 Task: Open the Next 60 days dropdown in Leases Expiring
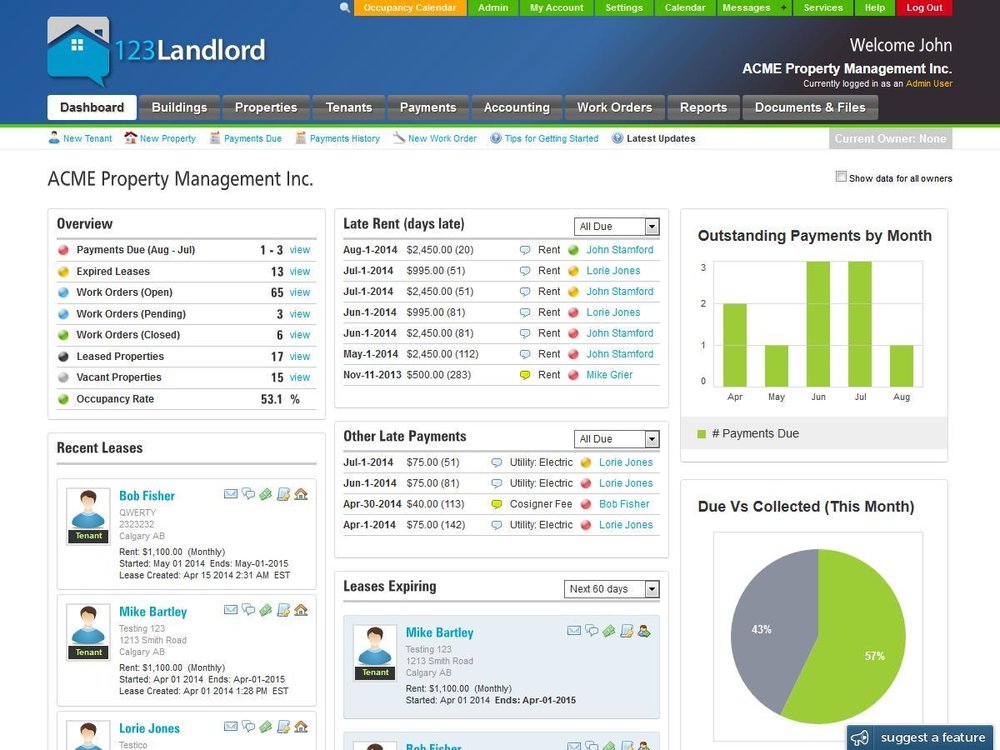pyautogui.click(x=611, y=589)
